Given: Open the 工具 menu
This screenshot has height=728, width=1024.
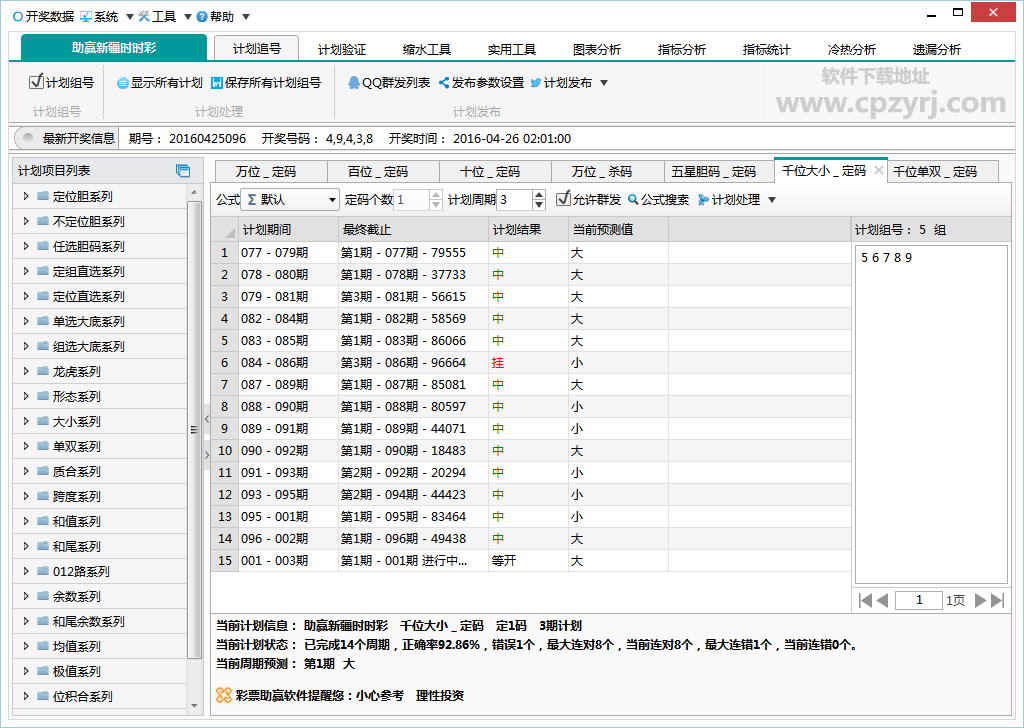Looking at the screenshot, I should pos(157,16).
